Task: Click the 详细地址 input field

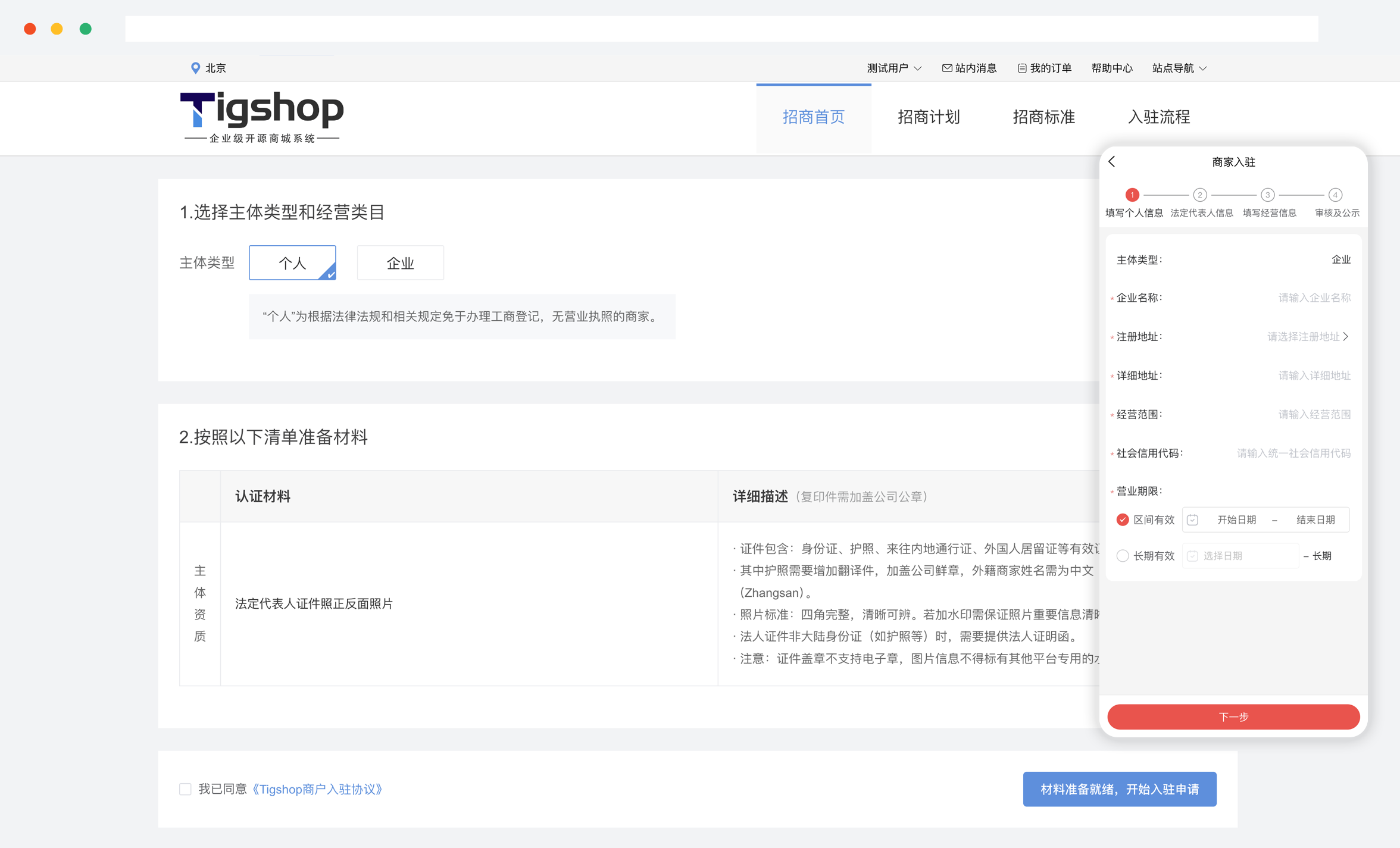Action: click(1314, 376)
